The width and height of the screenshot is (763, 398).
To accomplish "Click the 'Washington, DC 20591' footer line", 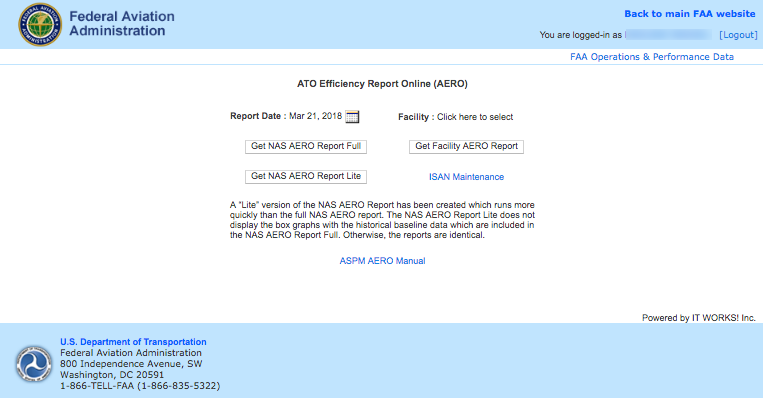I will [x=112, y=375].
